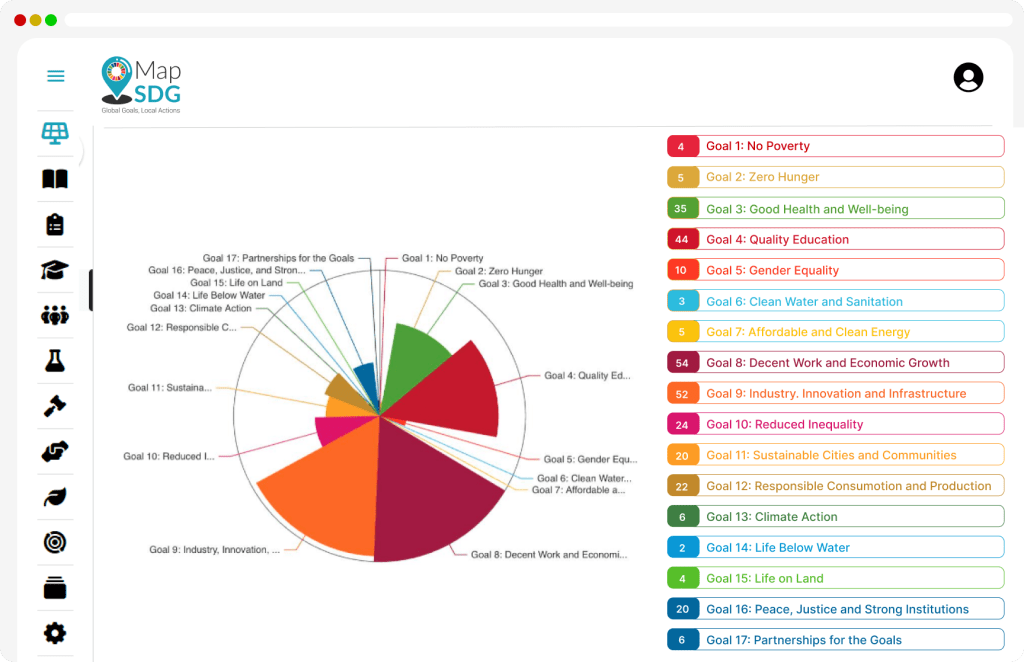The width and height of the screenshot is (1024, 662).
Task: Open the open book sidebar icon
Action: (55, 180)
